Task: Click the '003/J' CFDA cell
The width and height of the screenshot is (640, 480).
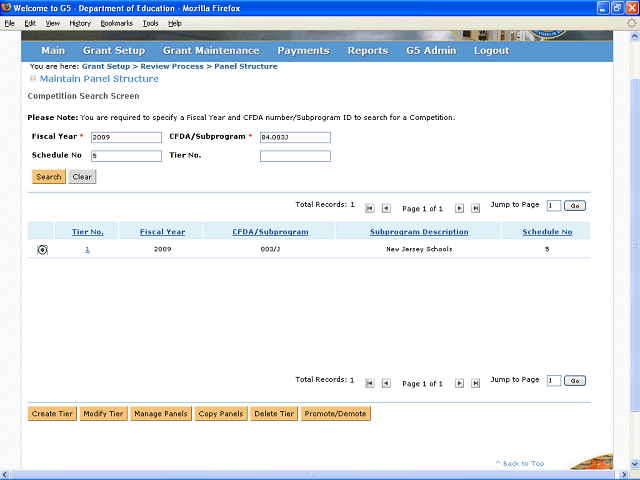Action: (270, 249)
